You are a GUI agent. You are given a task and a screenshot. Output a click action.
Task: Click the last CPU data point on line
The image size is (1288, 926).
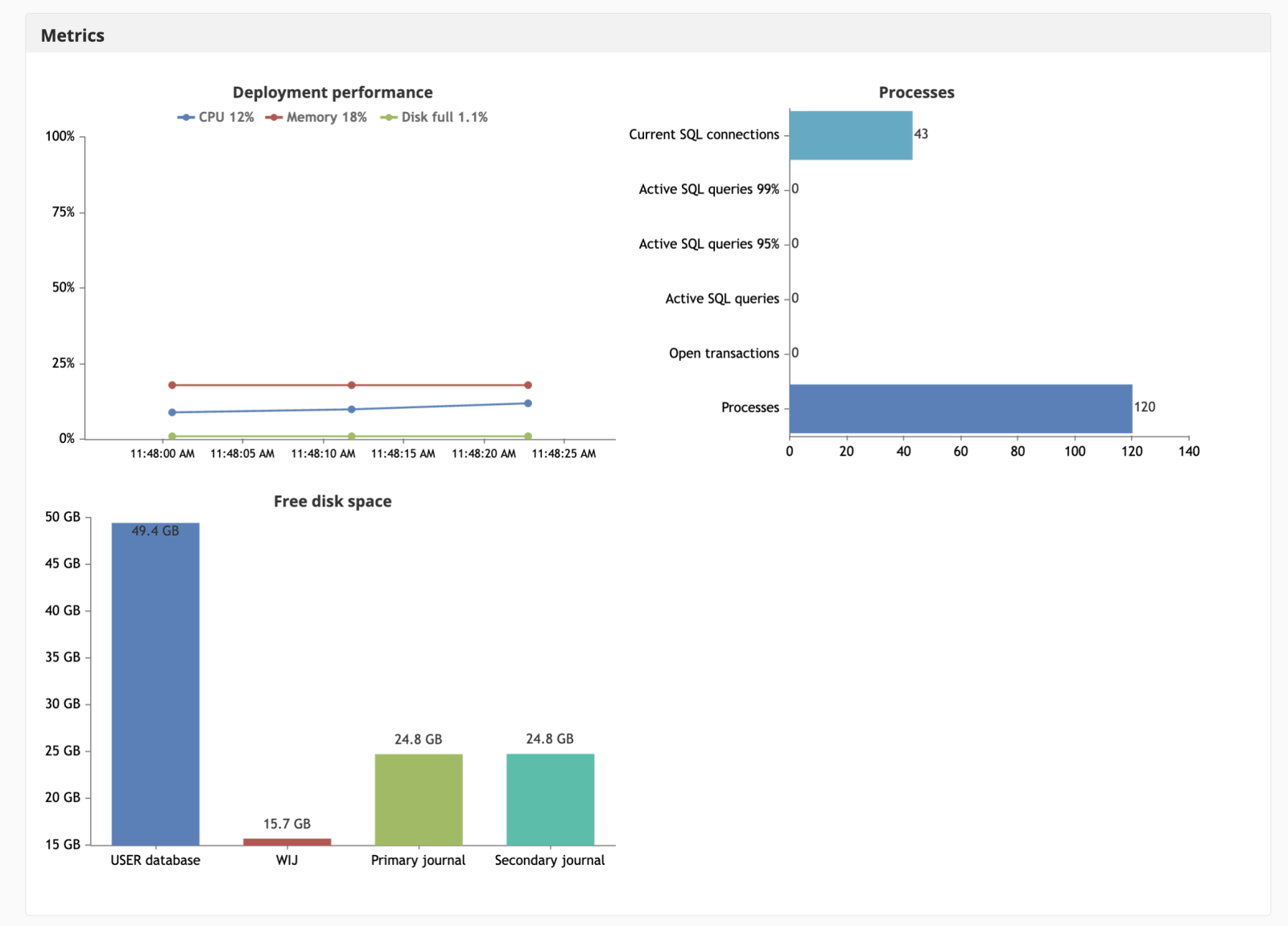coord(528,403)
